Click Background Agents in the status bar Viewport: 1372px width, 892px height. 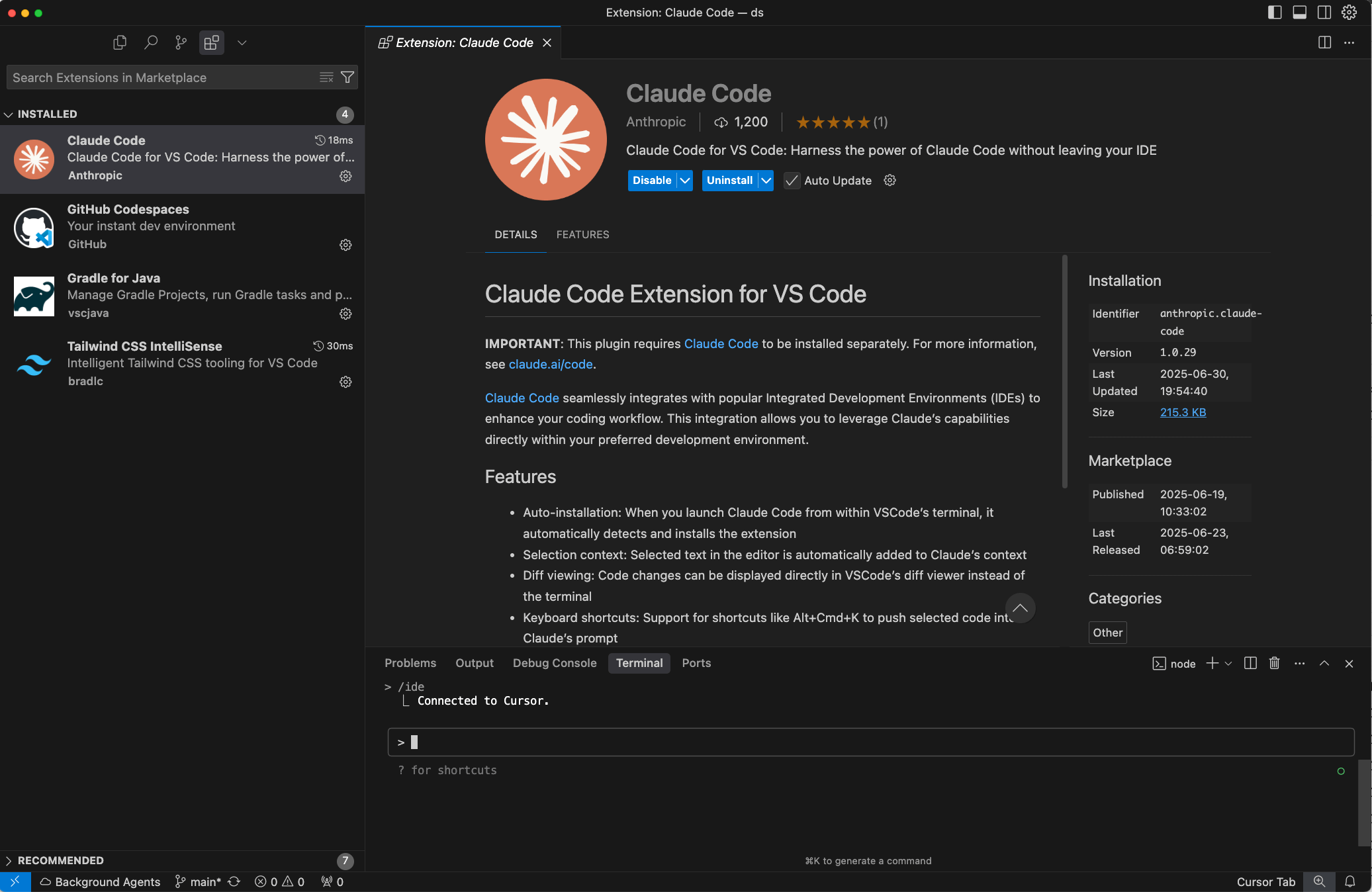[x=101, y=881]
